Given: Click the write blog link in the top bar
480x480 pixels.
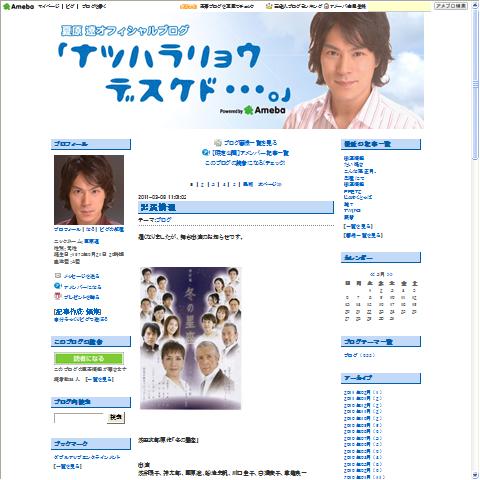Looking at the screenshot, I should tap(94, 6).
